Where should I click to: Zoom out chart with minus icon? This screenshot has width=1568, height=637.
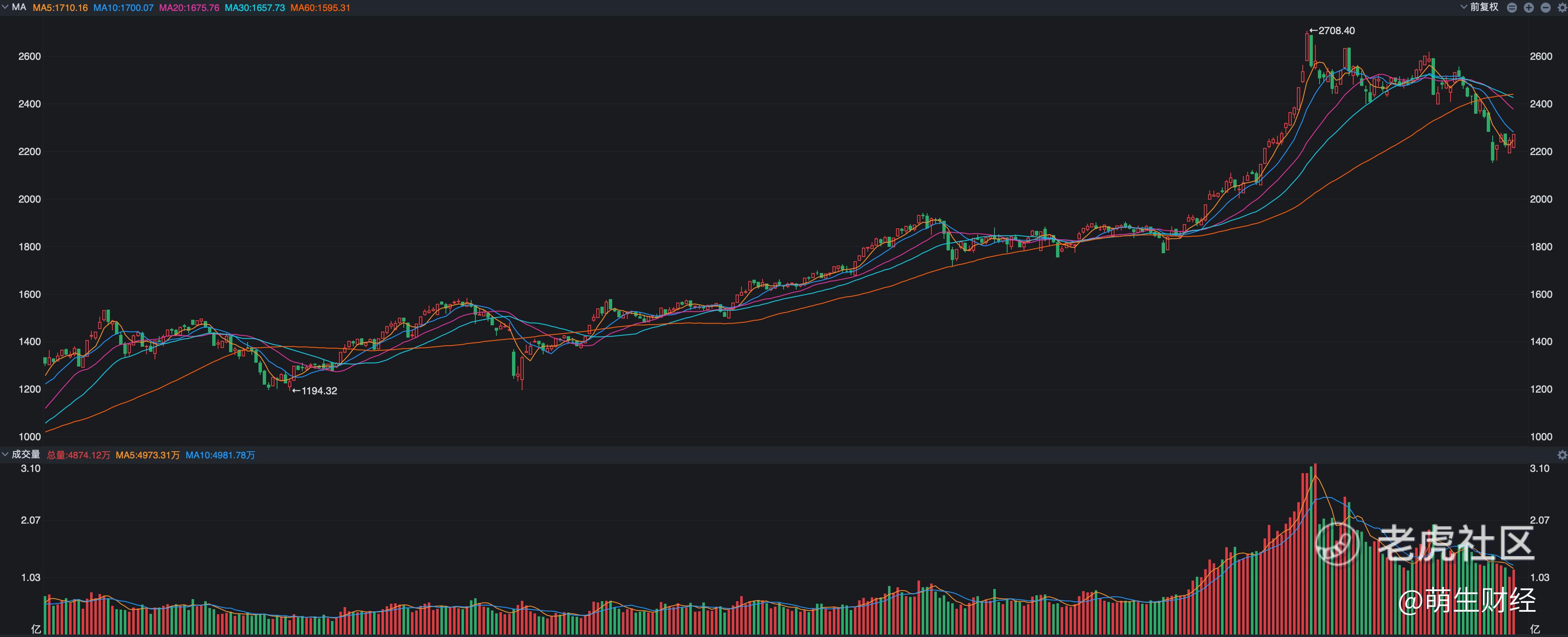pyautogui.click(x=1546, y=8)
